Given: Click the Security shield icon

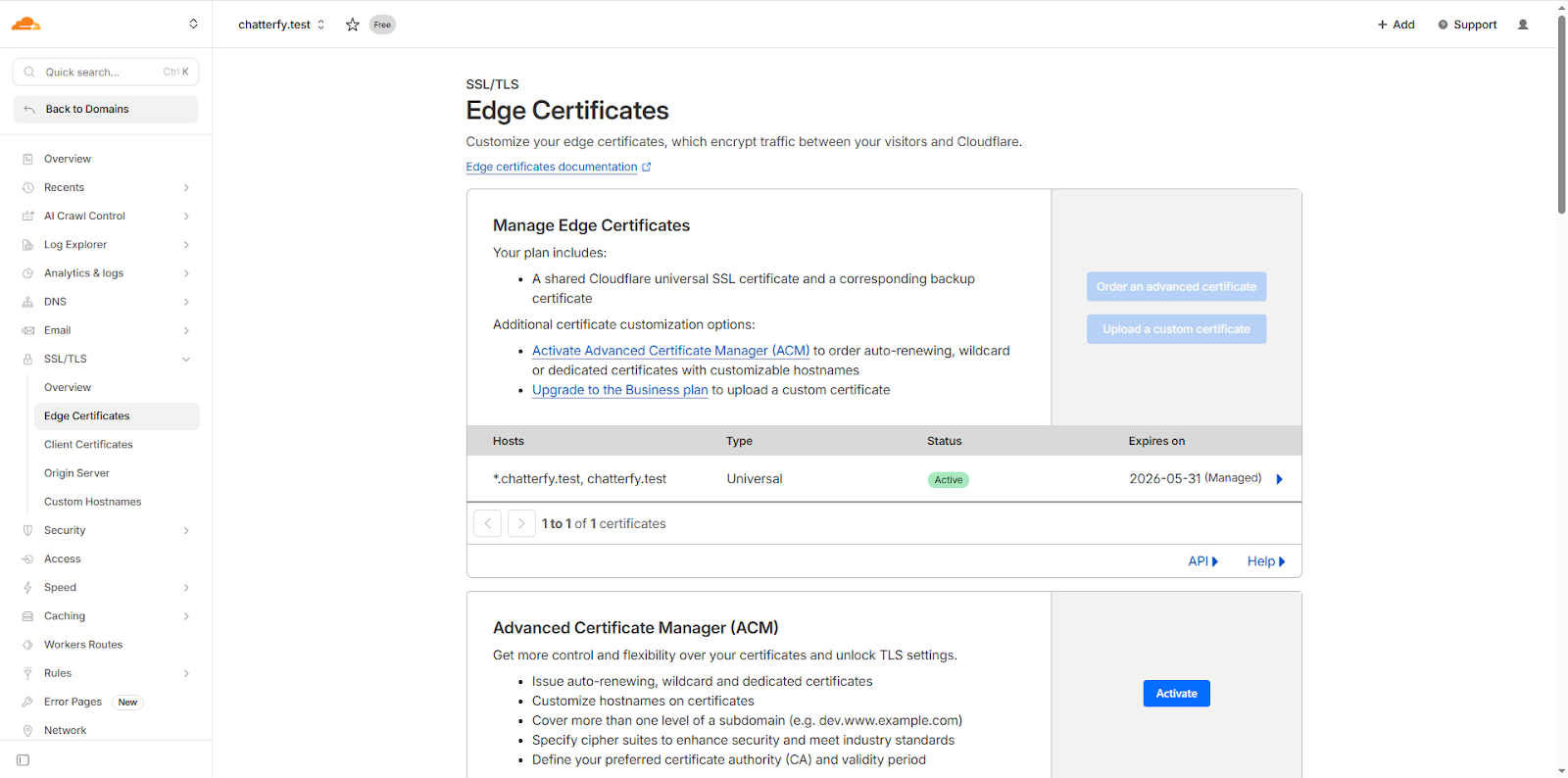Looking at the screenshot, I should tap(27, 530).
